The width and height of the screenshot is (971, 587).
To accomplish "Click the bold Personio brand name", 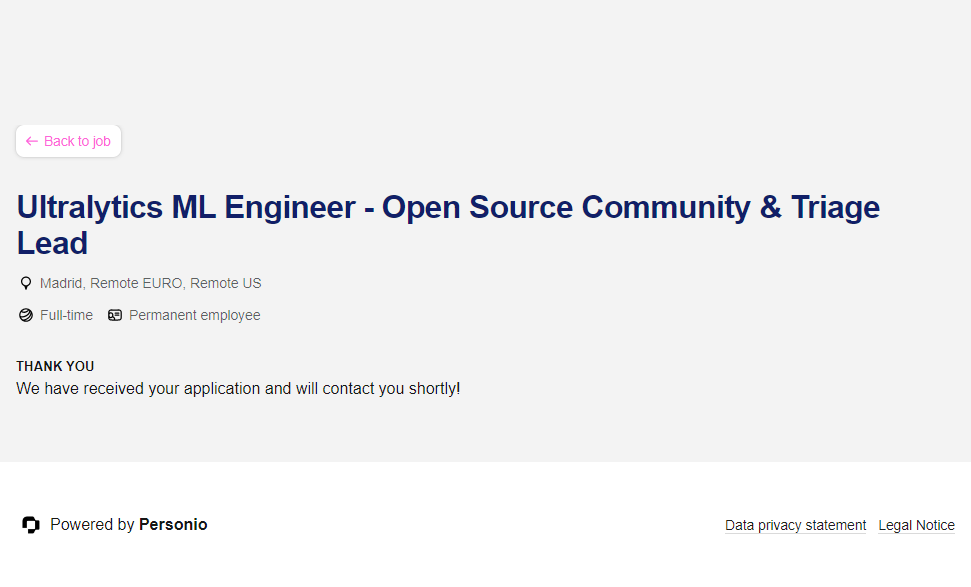I will [x=173, y=525].
